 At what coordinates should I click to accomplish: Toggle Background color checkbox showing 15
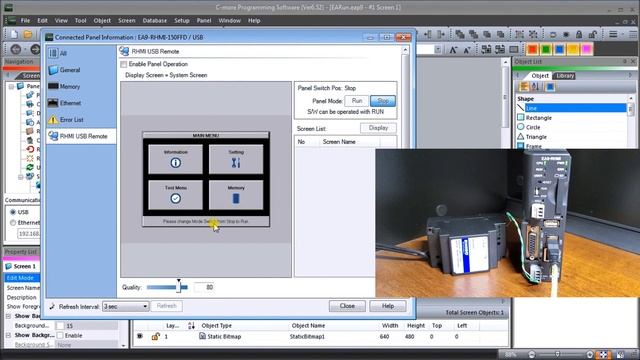(60, 326)
